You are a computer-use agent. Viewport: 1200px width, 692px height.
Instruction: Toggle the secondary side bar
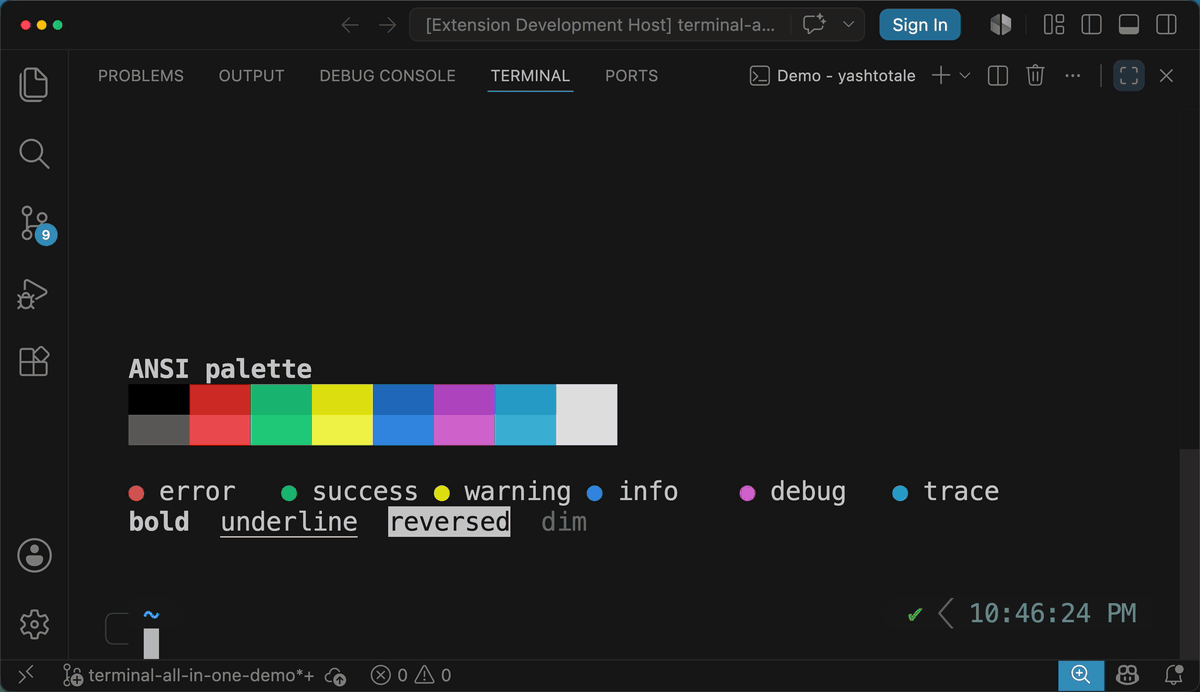click(1166, 25)
